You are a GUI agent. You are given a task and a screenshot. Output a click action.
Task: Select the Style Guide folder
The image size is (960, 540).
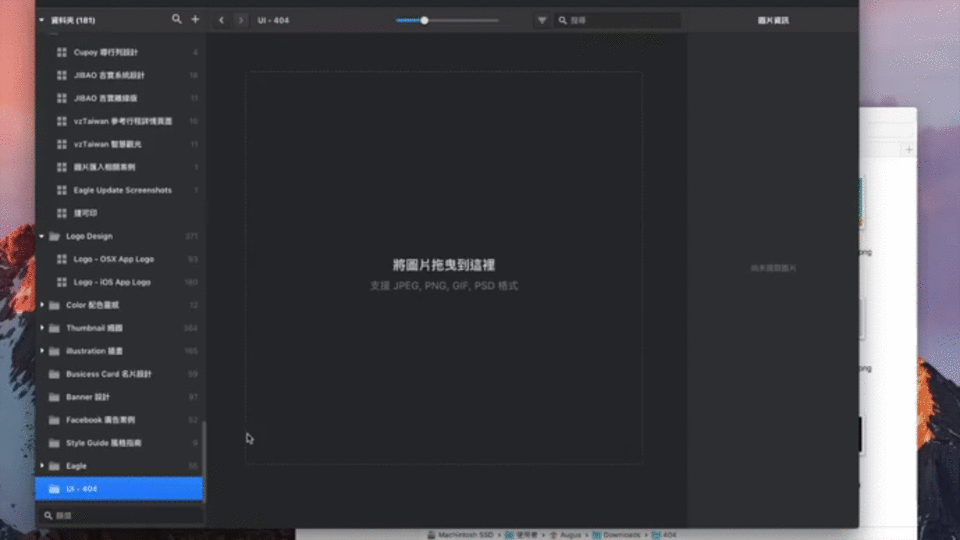tap(119, 443)
